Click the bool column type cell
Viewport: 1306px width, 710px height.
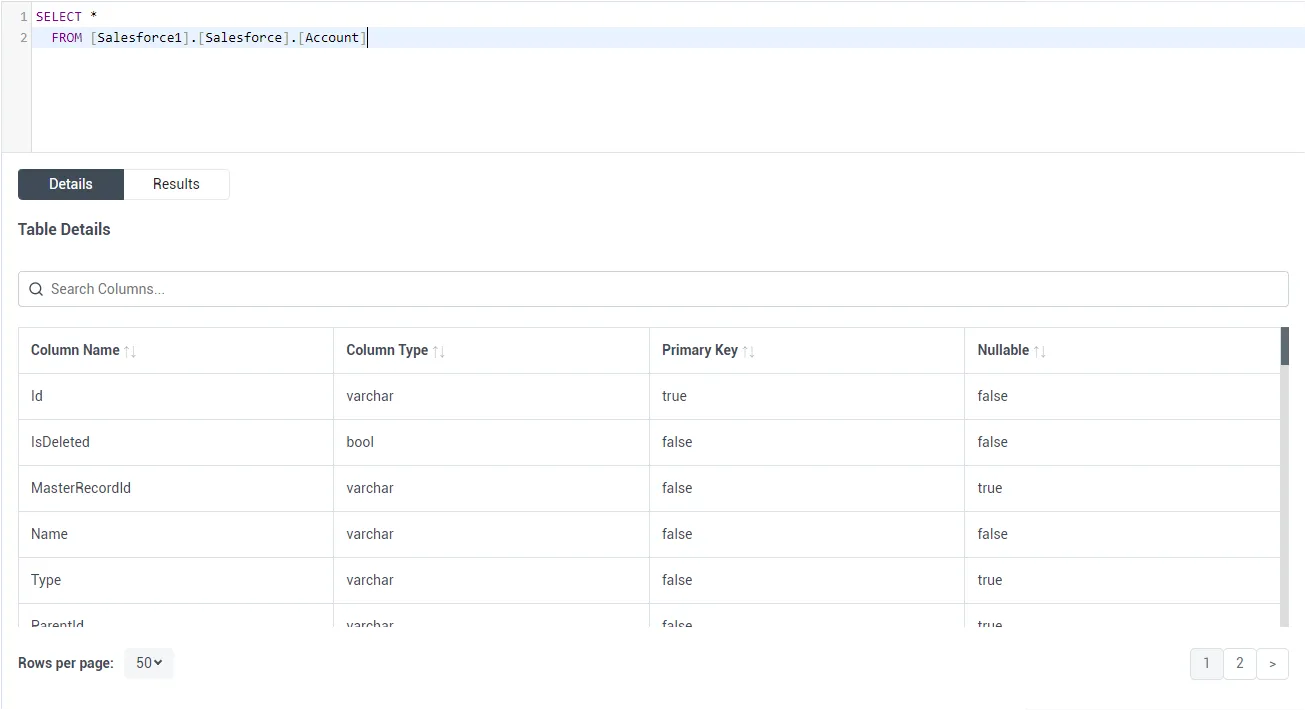pyautogui.click(x=360, y=442)
